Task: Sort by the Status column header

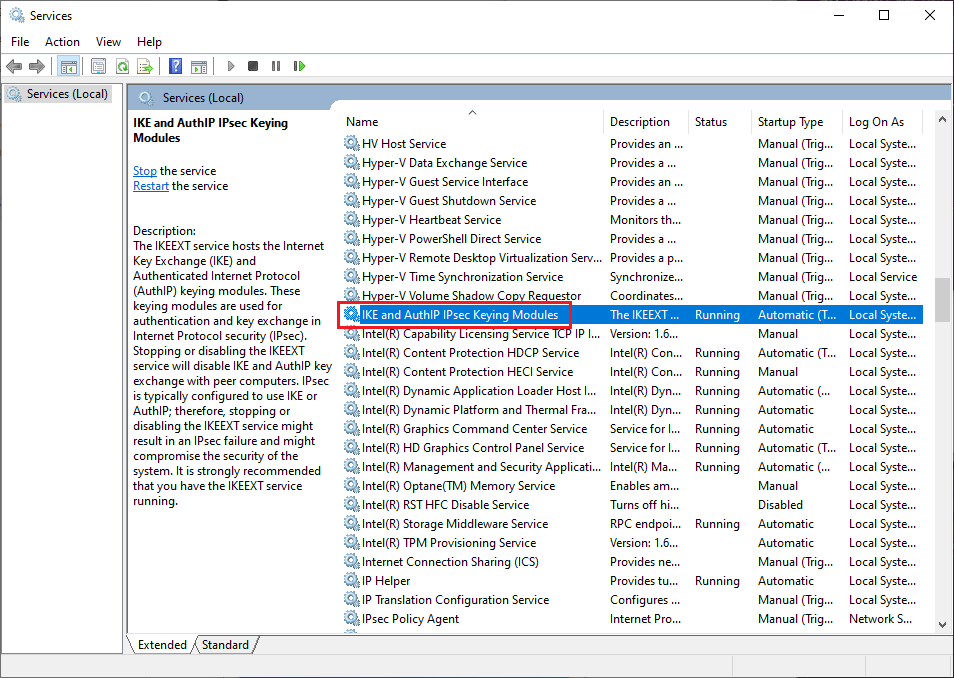Action: (x=711, y=122)
